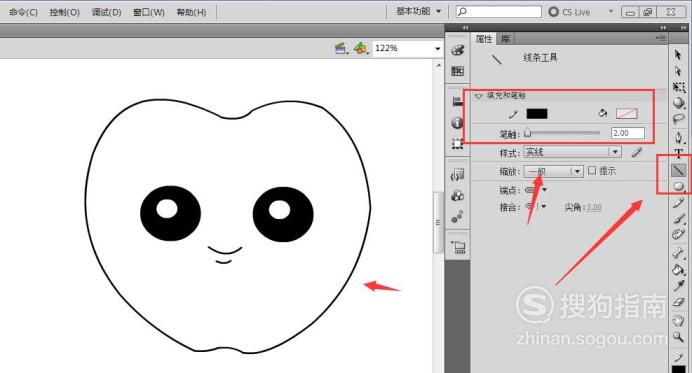Select the Pen tool
Screen dimensions: 692x373
point(679,137)
